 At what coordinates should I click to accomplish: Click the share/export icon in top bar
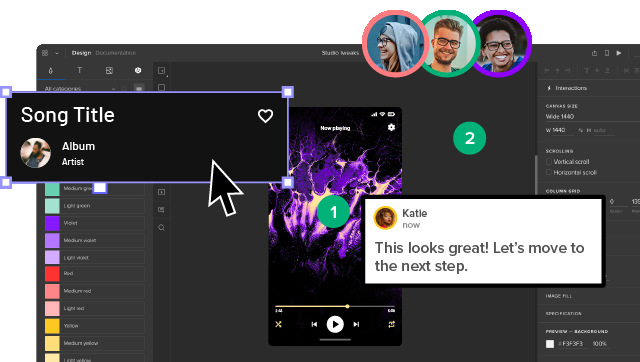point(594,53)
